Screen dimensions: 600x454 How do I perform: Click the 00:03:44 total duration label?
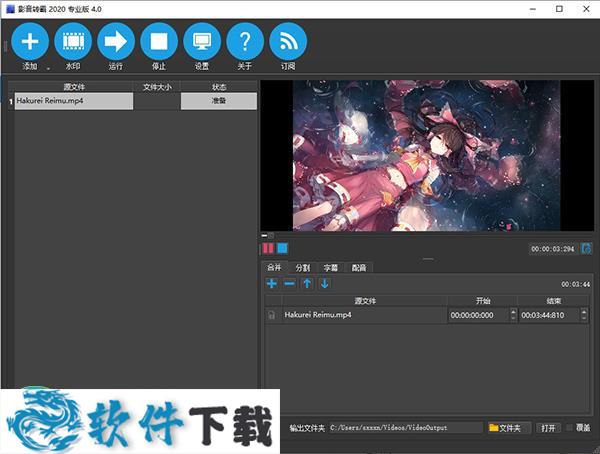(576, 284)
